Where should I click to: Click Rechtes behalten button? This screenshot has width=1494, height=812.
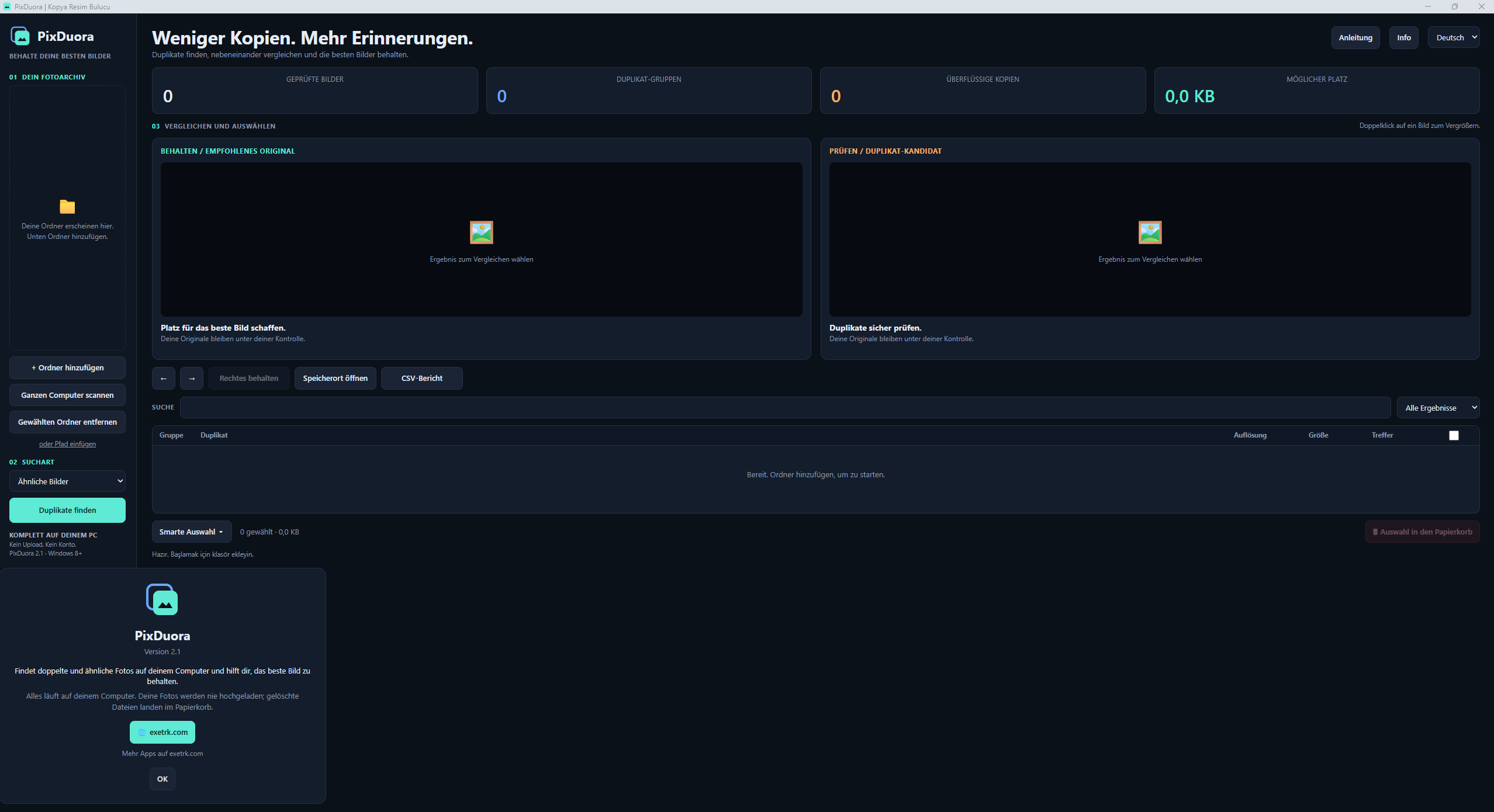pos(249,379)
